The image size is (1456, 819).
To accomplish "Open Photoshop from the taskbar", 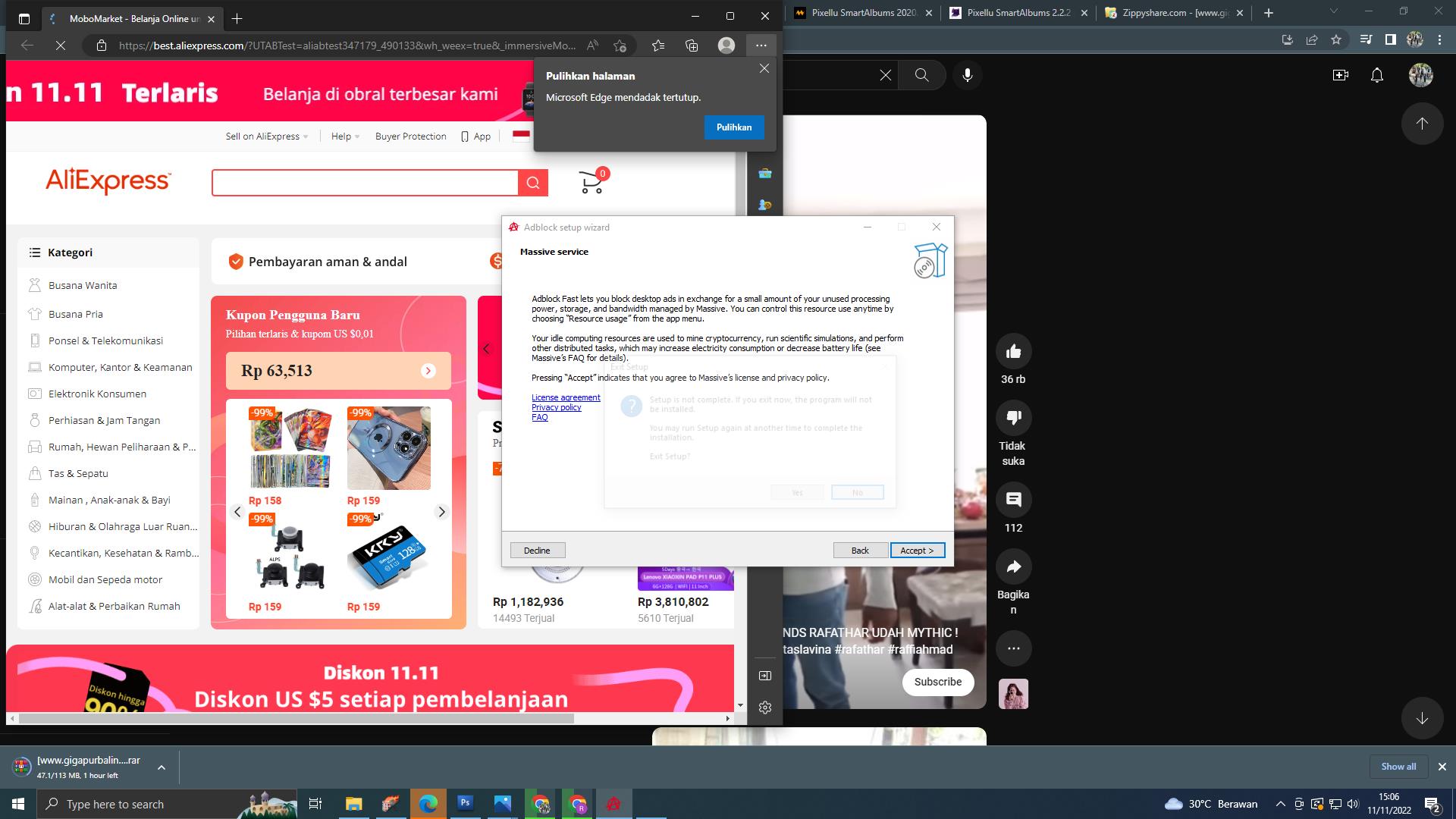I will pyautogui.click(x=465, y=803).
